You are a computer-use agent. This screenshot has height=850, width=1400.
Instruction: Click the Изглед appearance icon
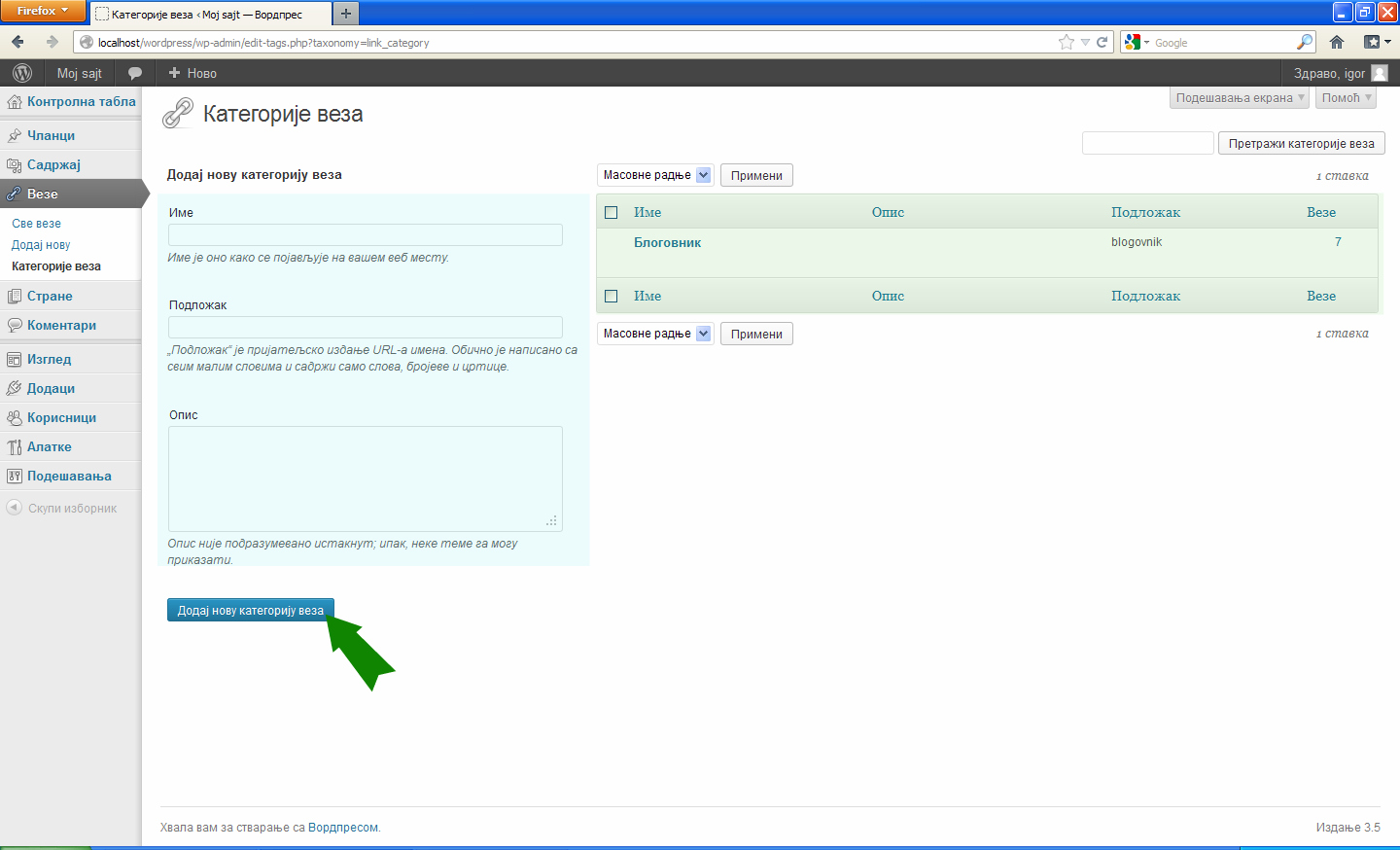[14, 359]
